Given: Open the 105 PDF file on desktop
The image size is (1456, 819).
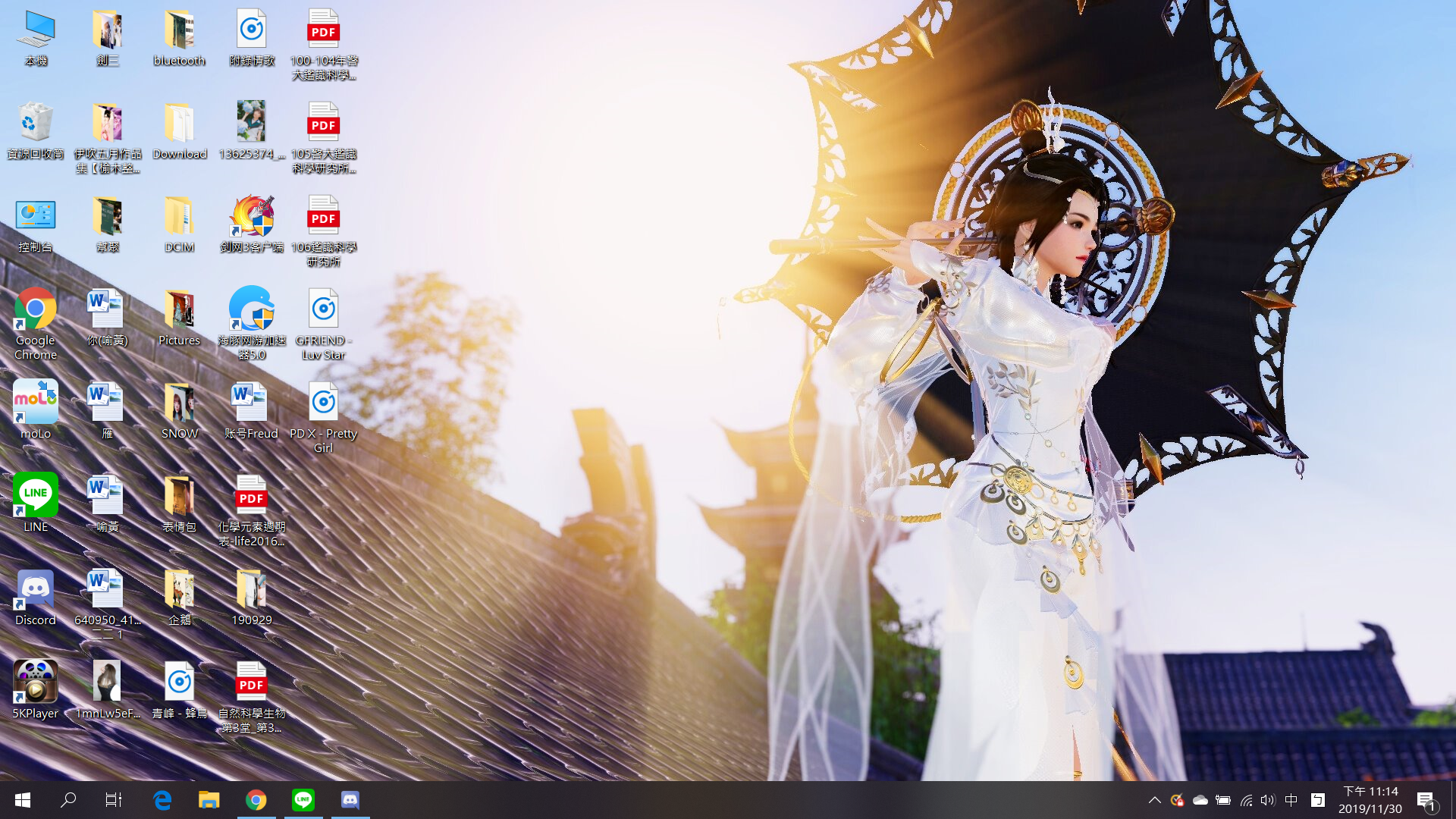Looking at the screenshot, I should [324, 138].
